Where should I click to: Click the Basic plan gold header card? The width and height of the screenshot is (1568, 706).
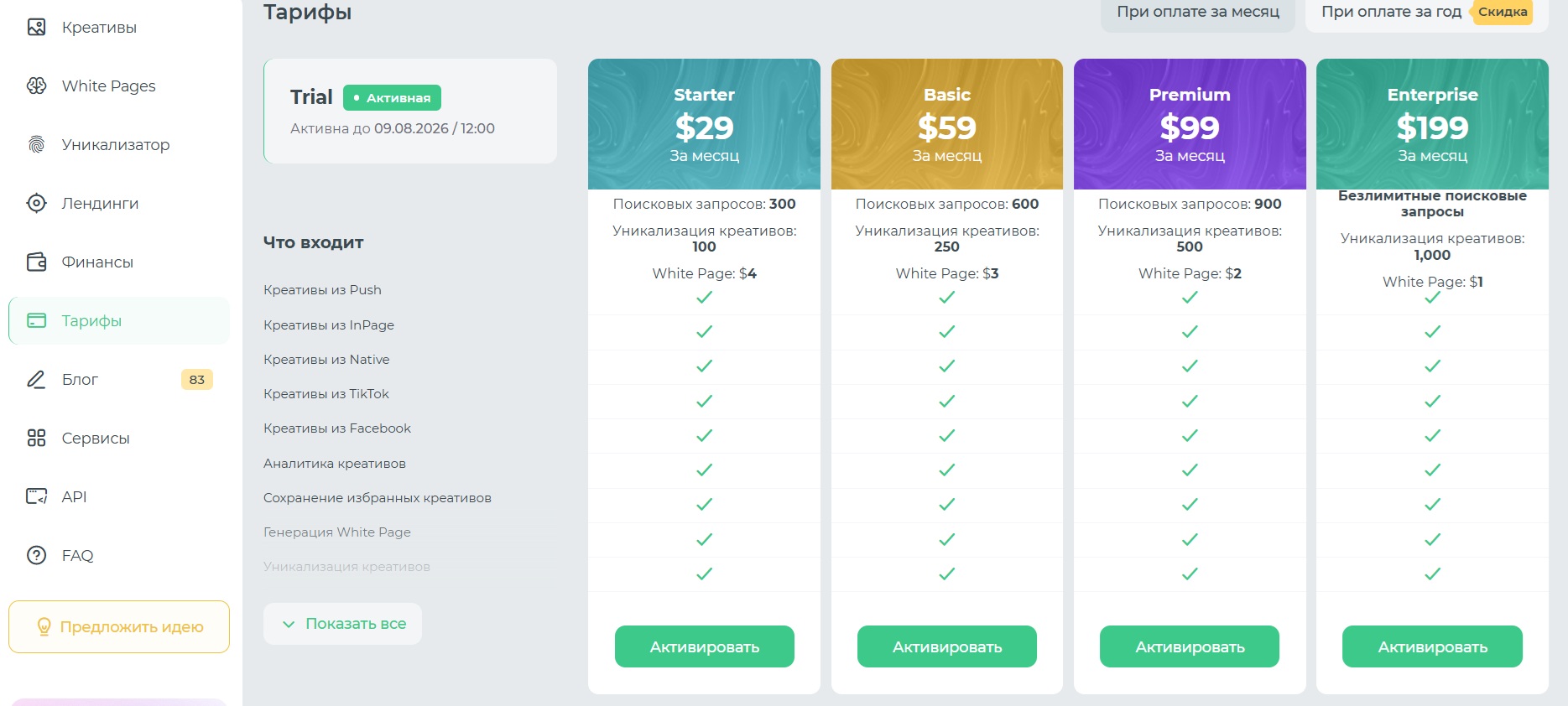point(947,124)
